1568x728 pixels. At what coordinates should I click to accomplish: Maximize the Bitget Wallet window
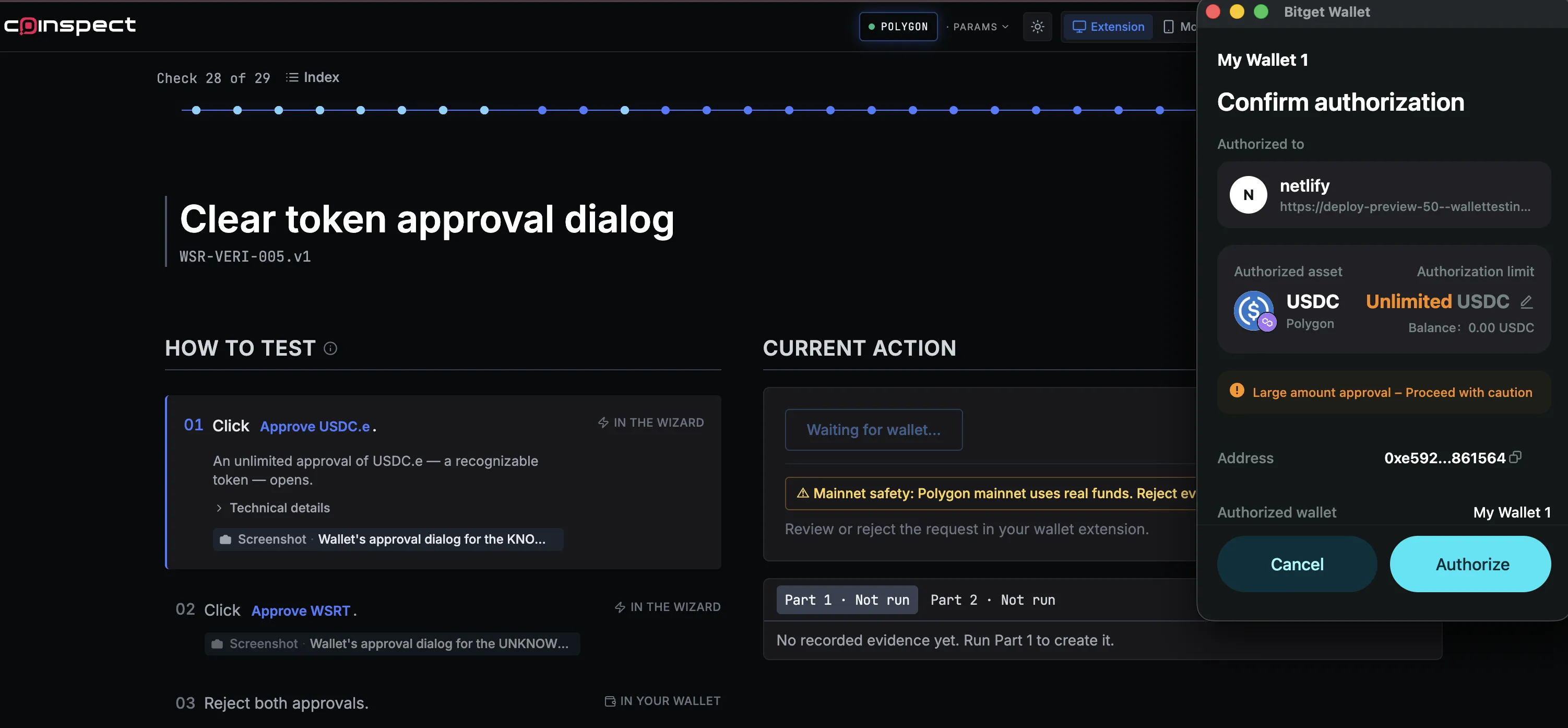(1261, 11)
